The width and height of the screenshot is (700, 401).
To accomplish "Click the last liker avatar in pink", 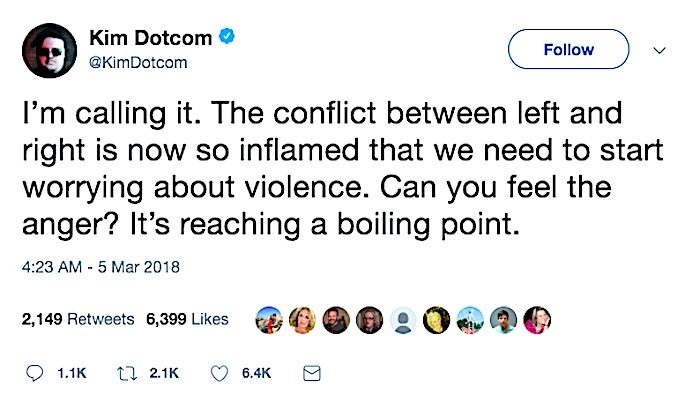I will tap(537, 320).
